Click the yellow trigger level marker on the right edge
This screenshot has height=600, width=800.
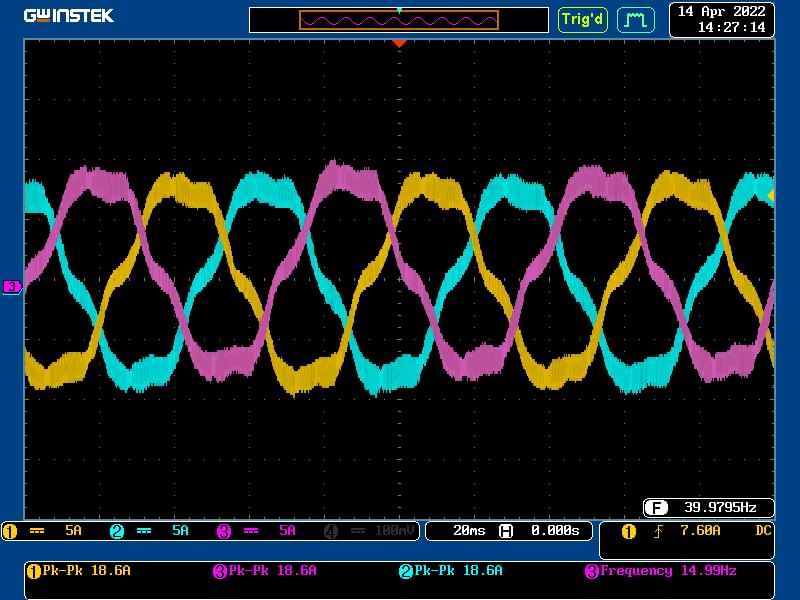pos(771,195)
